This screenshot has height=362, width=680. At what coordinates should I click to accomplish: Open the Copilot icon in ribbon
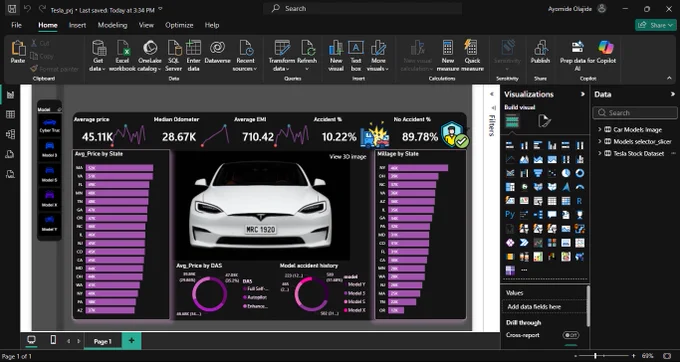tap(606, 47)
